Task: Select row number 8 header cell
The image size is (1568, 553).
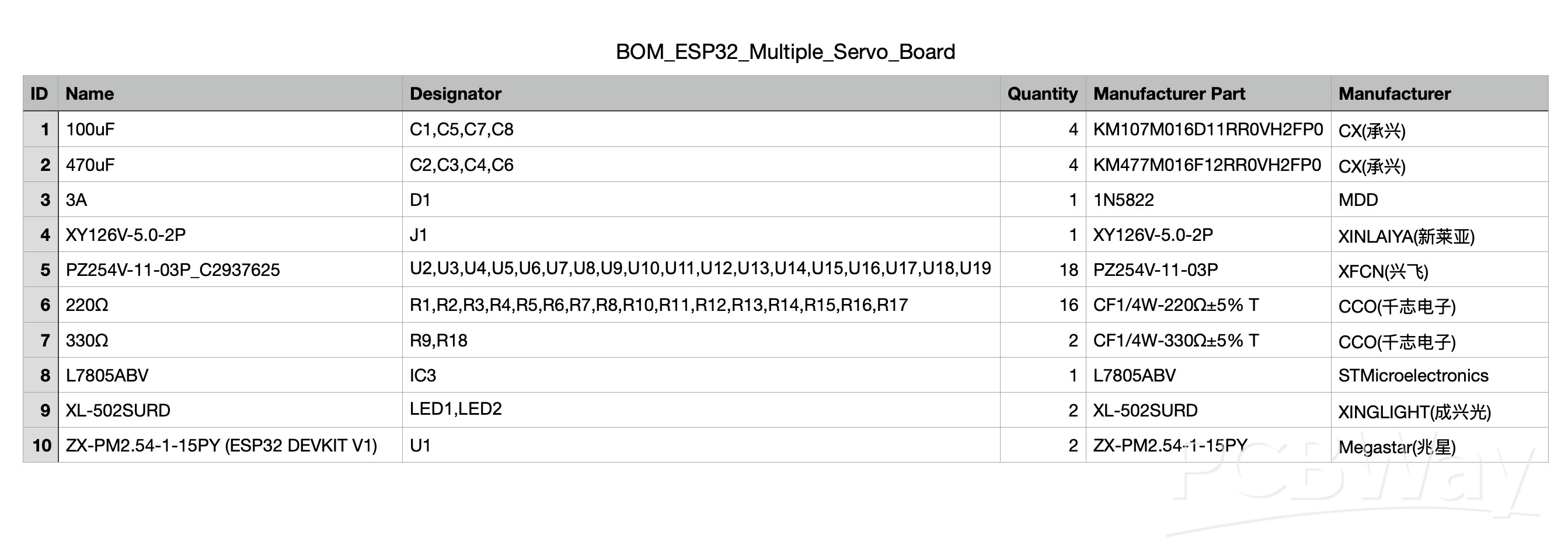Action: [x=41, y=375]
